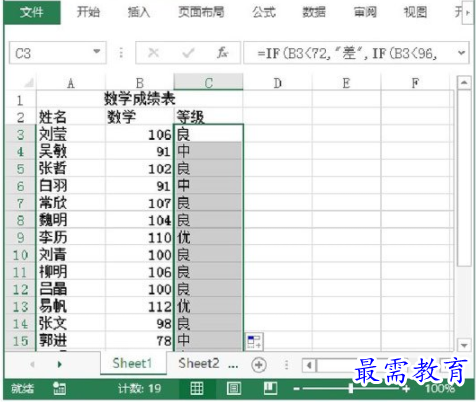The image size is (476, 402).
Task: Select row 15 header
Action: point(20,341)
